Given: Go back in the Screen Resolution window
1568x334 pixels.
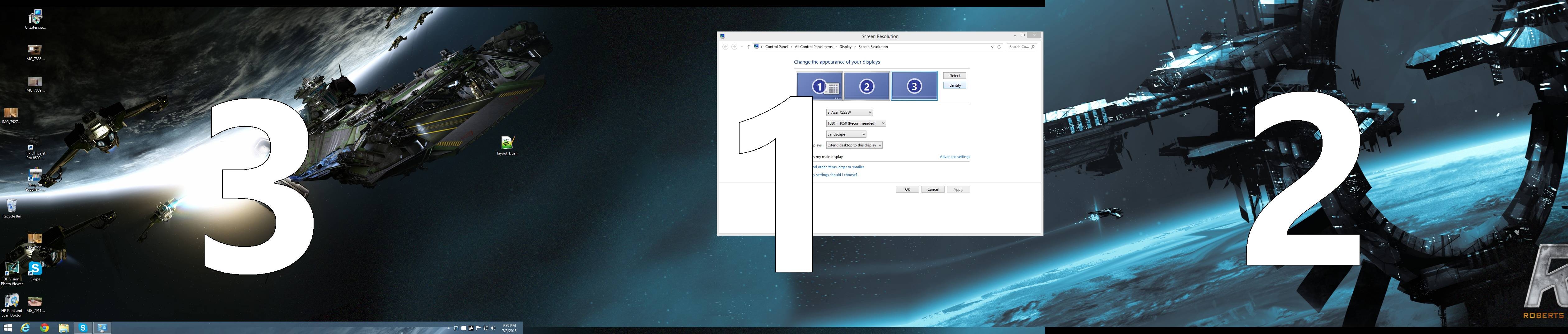Looking at the screenshot, I should point(726,47).
